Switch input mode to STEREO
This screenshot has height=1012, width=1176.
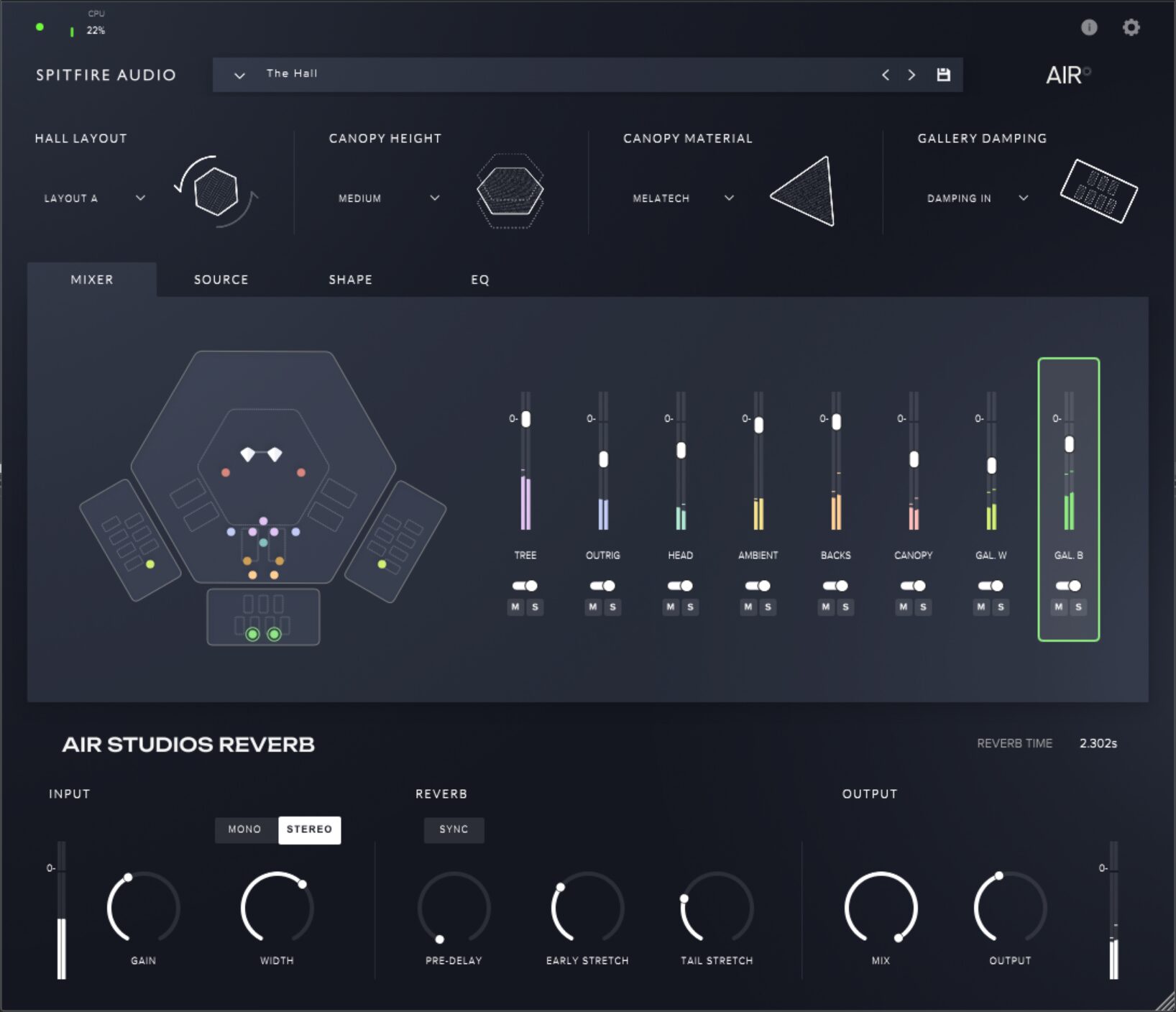[x=310, y=829]
